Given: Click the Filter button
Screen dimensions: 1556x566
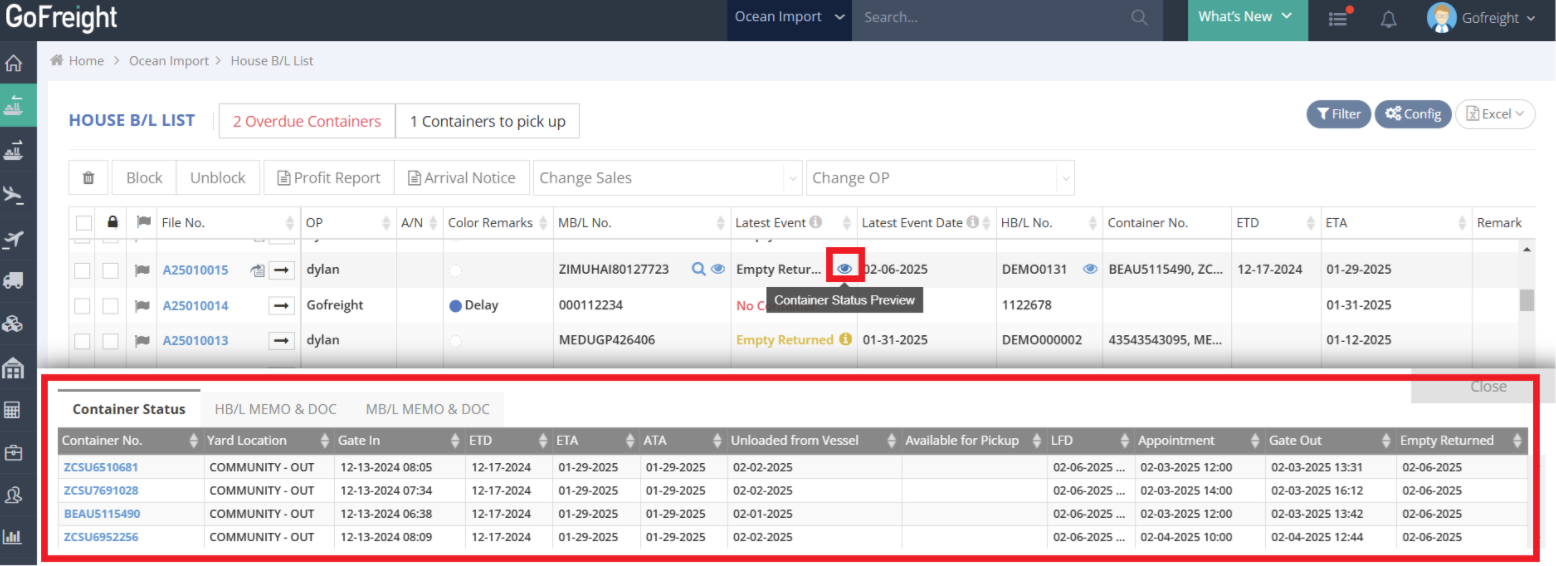Looking at the screenshot, I should tap(1338, 114).
